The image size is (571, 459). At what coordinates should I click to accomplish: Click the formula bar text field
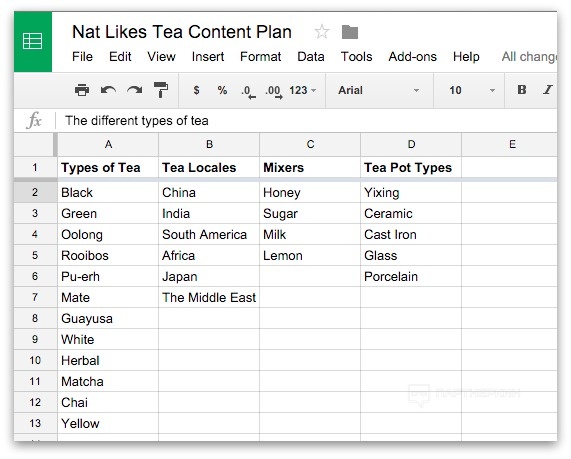(x=306, y=121)
